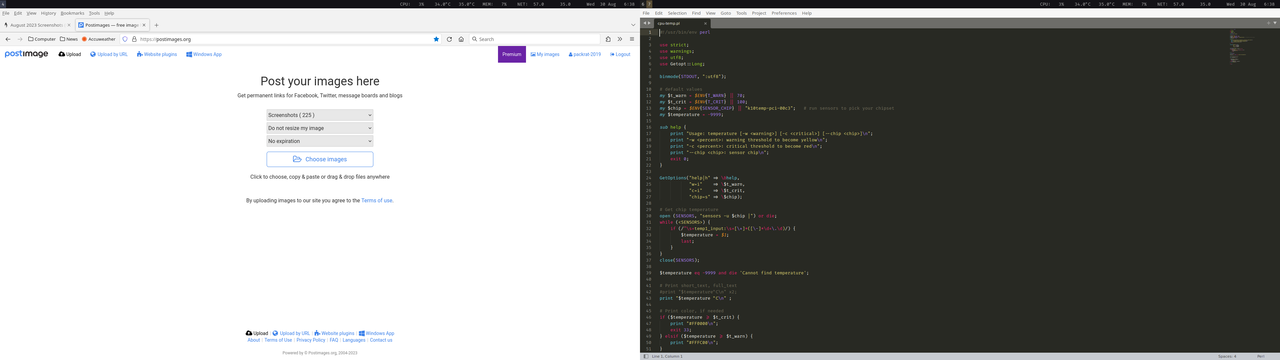Open Firefox Tools menu

94,13
